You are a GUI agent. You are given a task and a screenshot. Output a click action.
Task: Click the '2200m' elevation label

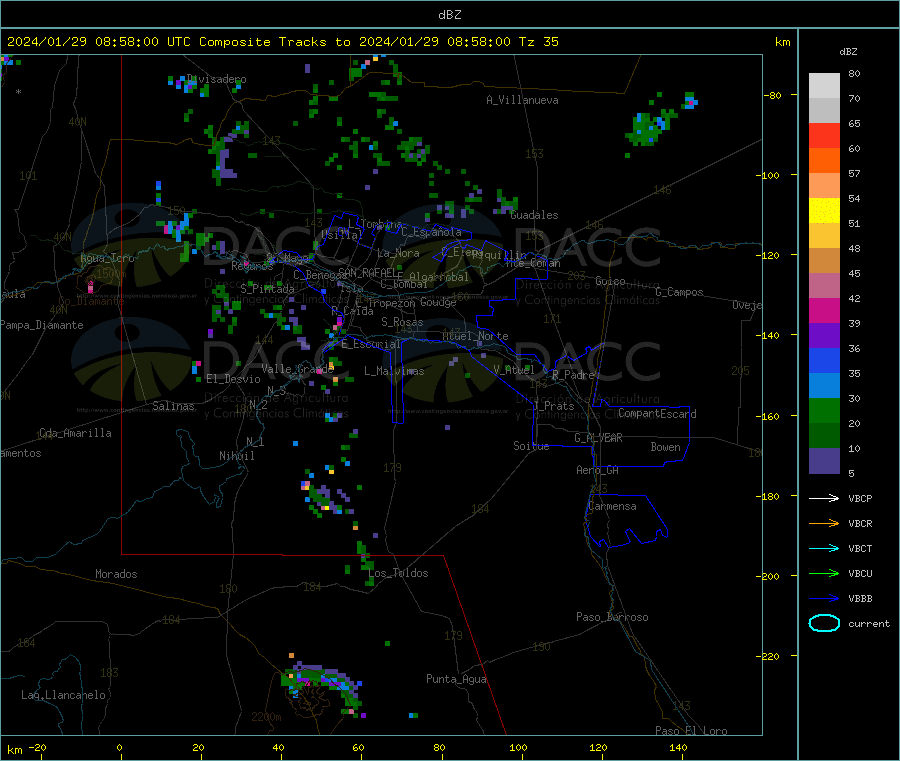[266, 717]
